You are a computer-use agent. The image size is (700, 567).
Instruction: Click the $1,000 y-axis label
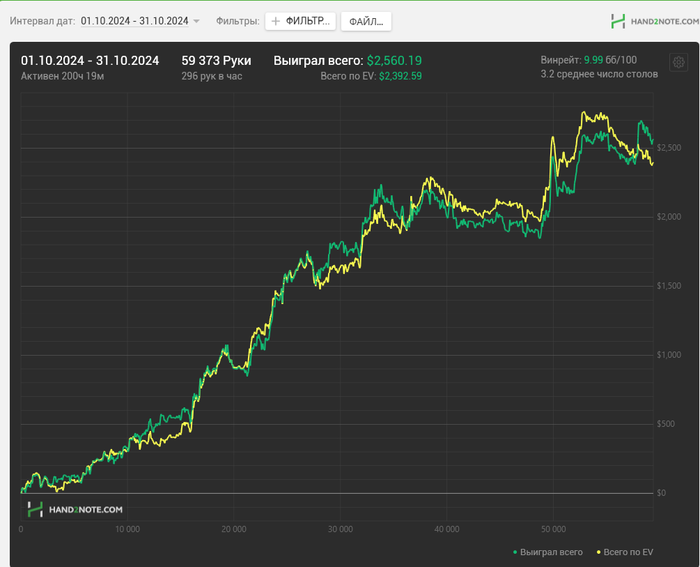669,355
